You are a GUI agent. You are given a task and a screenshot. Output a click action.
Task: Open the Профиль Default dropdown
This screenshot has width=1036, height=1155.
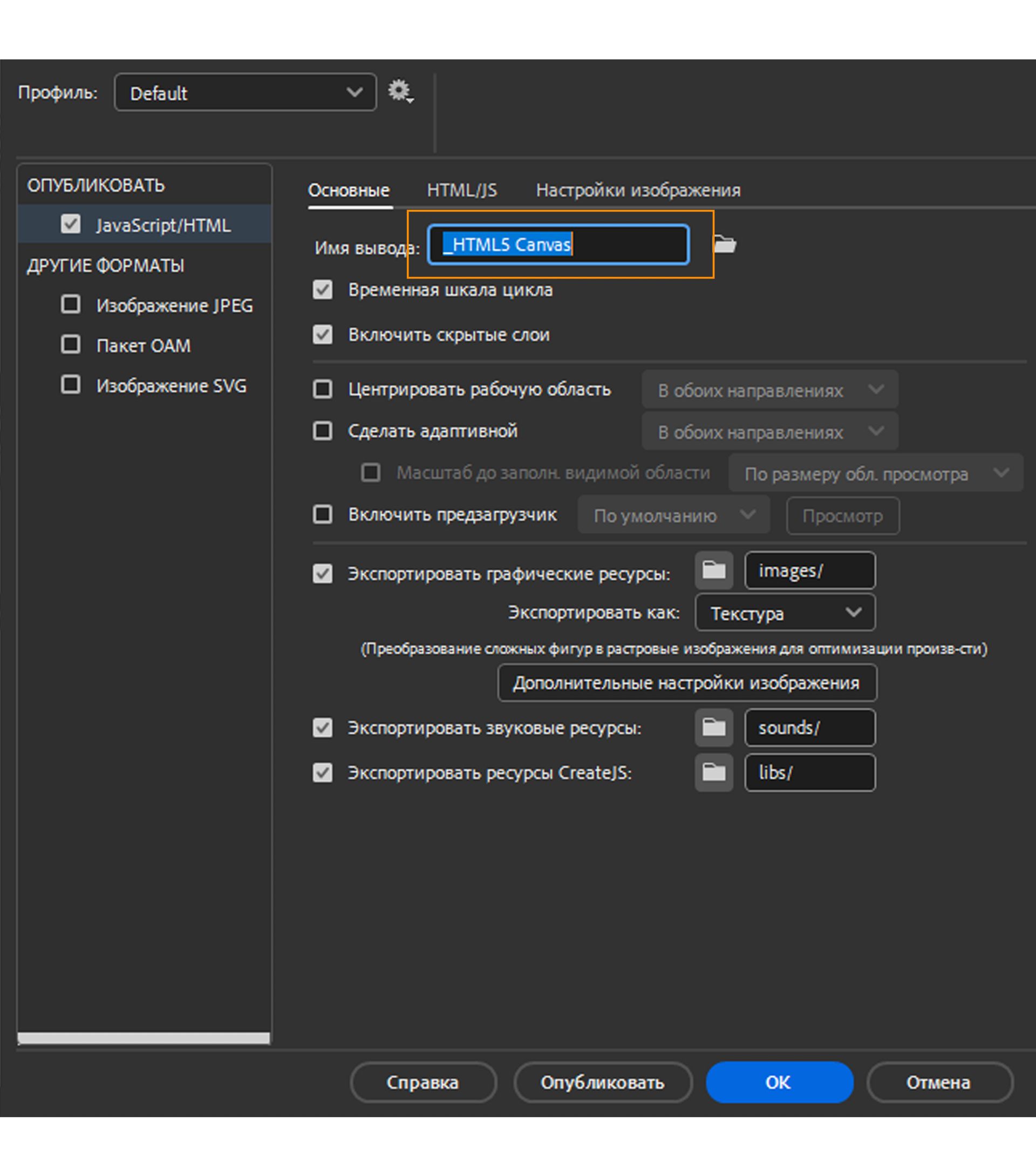[x=246, y=92]
